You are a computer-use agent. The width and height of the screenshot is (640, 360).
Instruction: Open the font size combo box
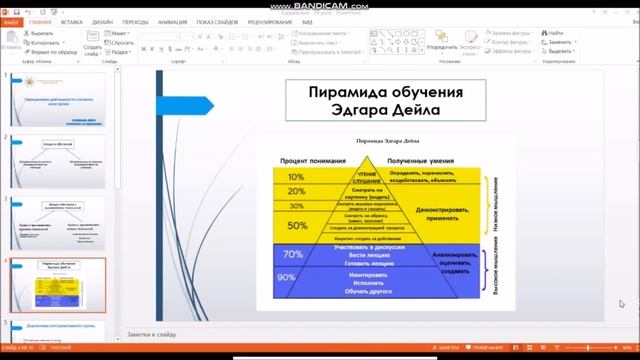point(188,37)
